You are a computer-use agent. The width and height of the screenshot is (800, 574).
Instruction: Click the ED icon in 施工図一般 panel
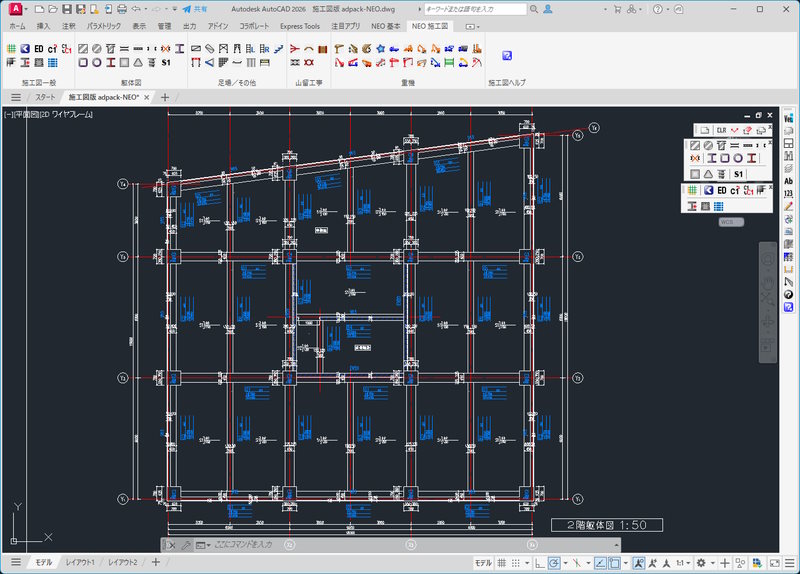tap(38, 48)
